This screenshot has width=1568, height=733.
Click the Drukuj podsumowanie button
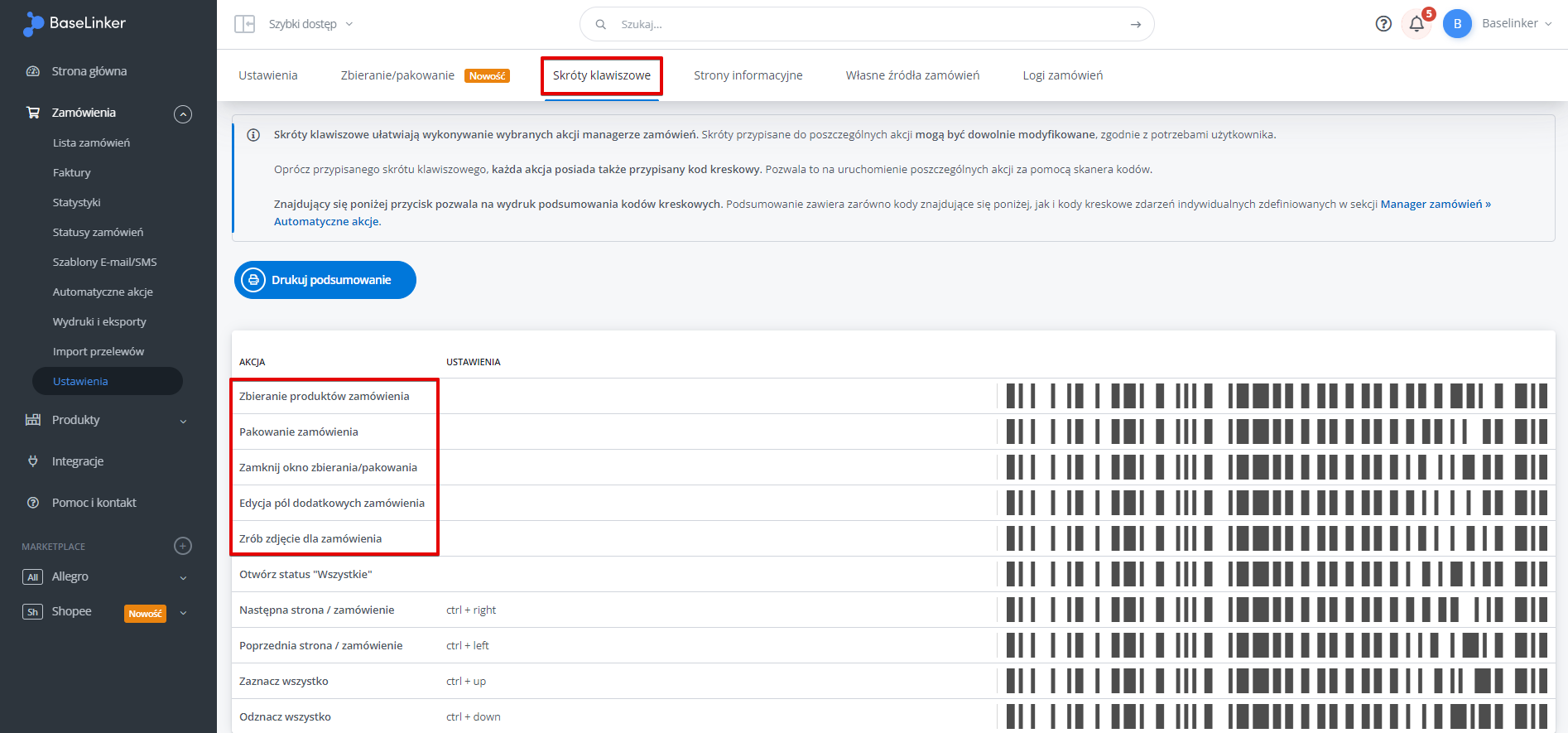[325, 280]
